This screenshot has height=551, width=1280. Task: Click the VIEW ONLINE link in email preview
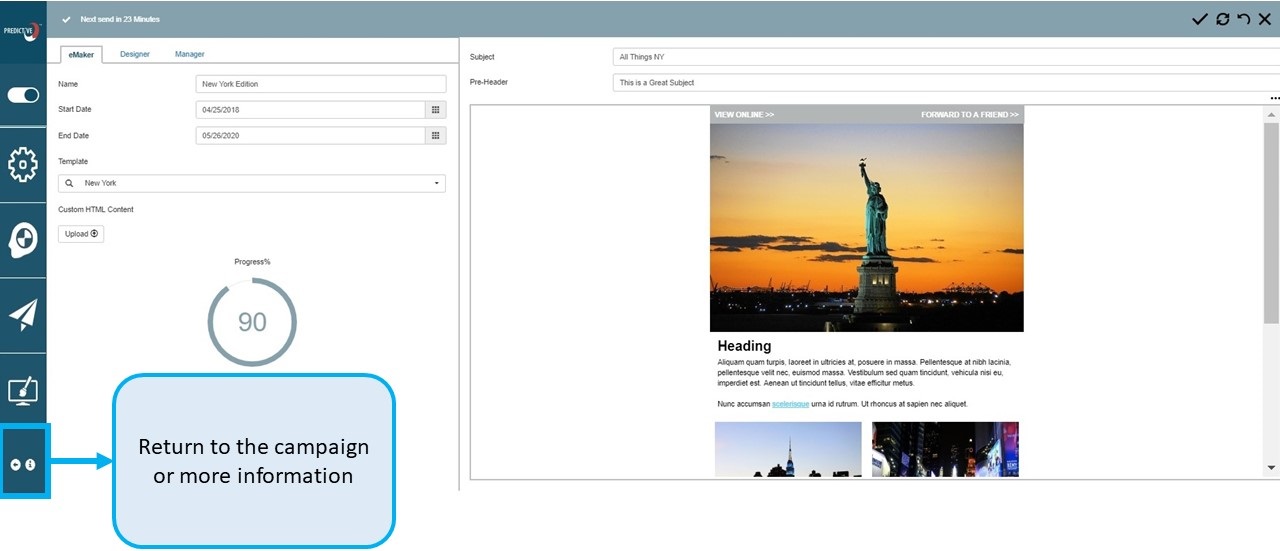744,115
